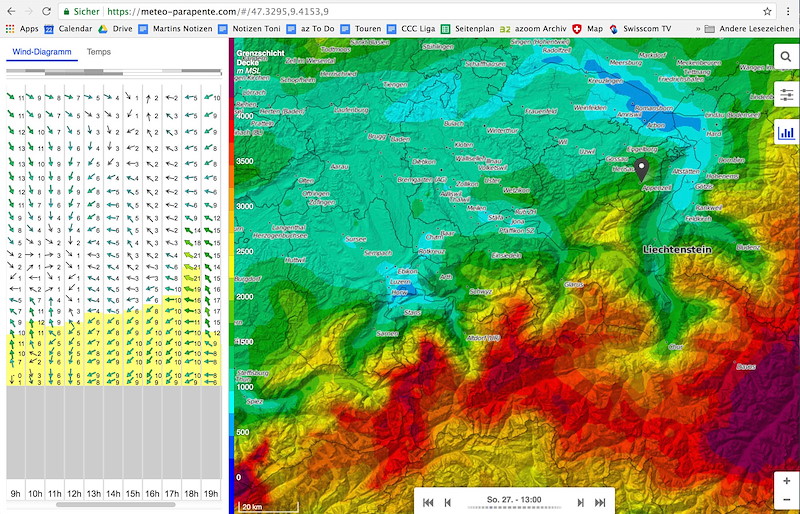Click the location pin marker near Appenzell
The width and height of the screenshot is (800, 514).
(x=641, y=169)
